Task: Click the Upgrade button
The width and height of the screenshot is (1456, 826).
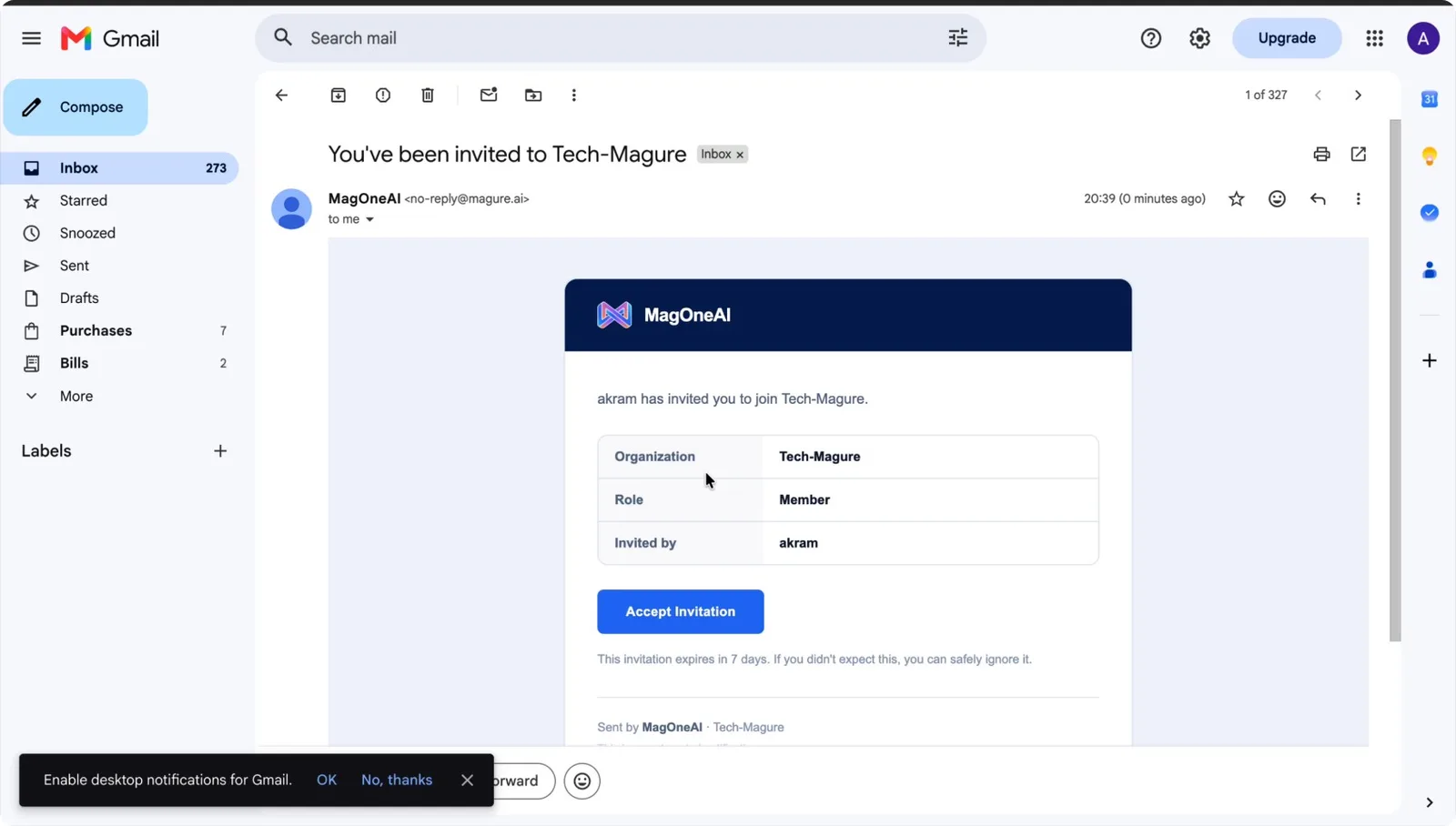Action: (x=1287, y=38)
